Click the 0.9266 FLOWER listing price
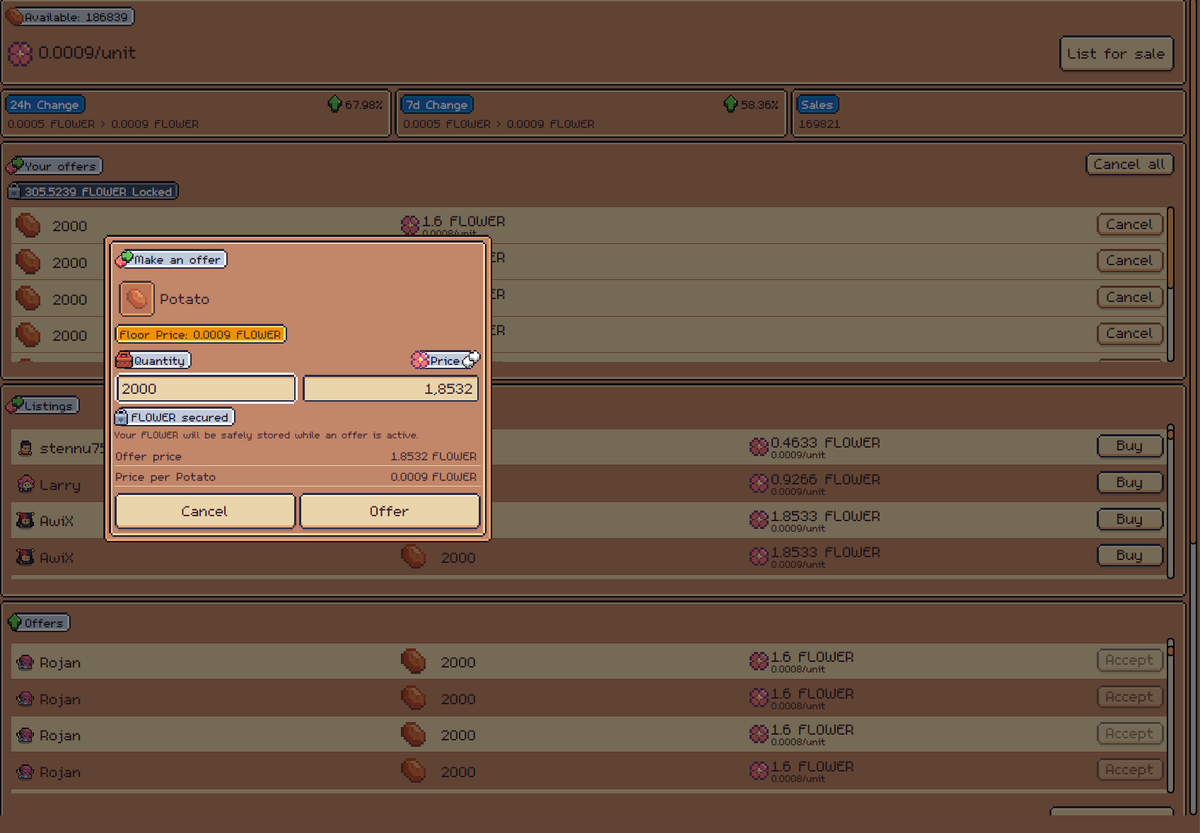The image size is (1200, 833). coord(825,479)
